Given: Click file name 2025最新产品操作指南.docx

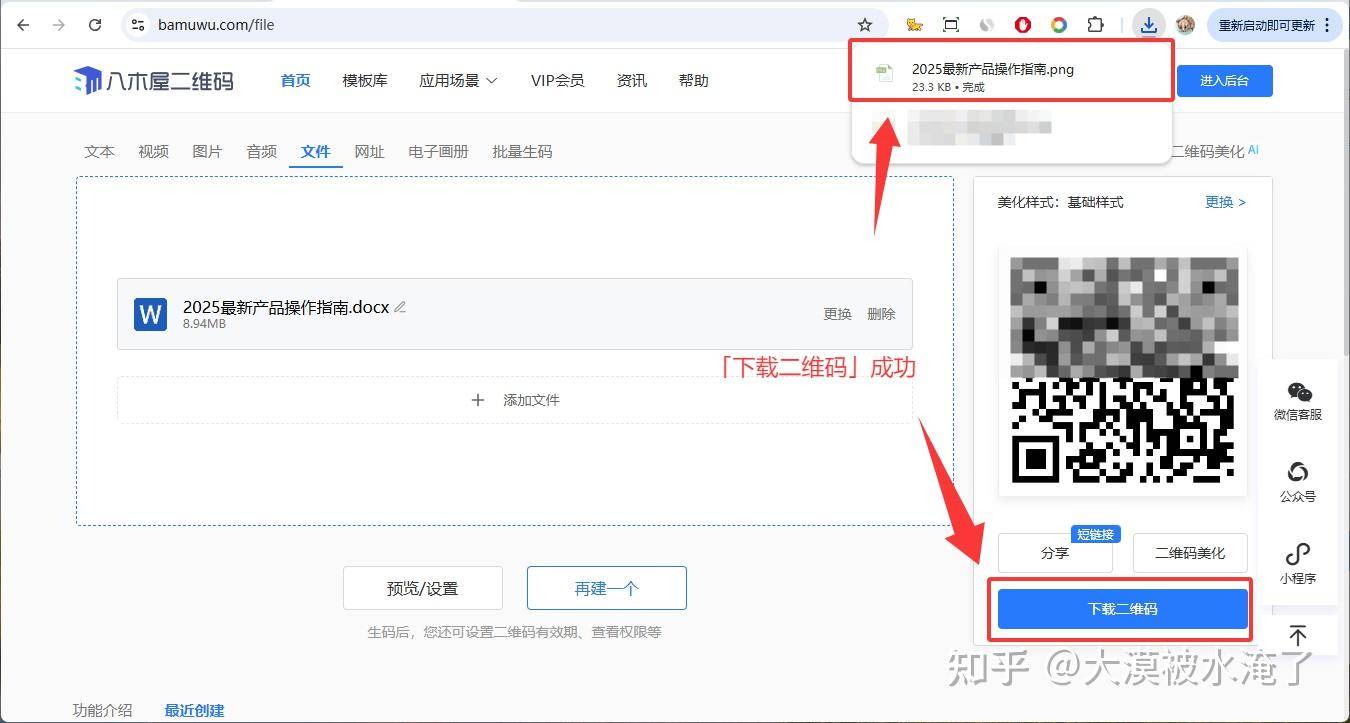Looking at the screenshot, I should point(286,307).
